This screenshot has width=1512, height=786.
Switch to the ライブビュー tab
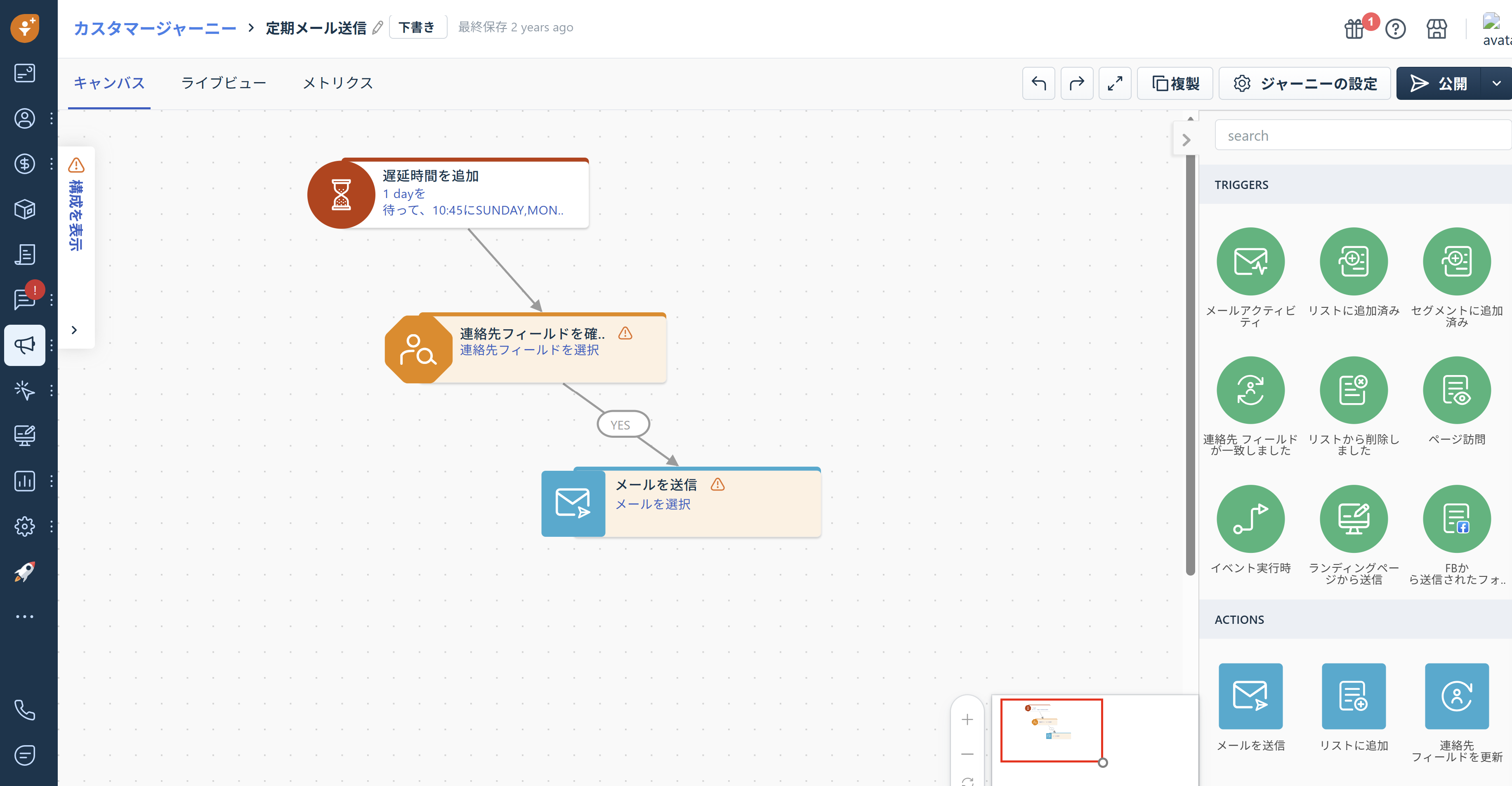[x=224, y=83]
